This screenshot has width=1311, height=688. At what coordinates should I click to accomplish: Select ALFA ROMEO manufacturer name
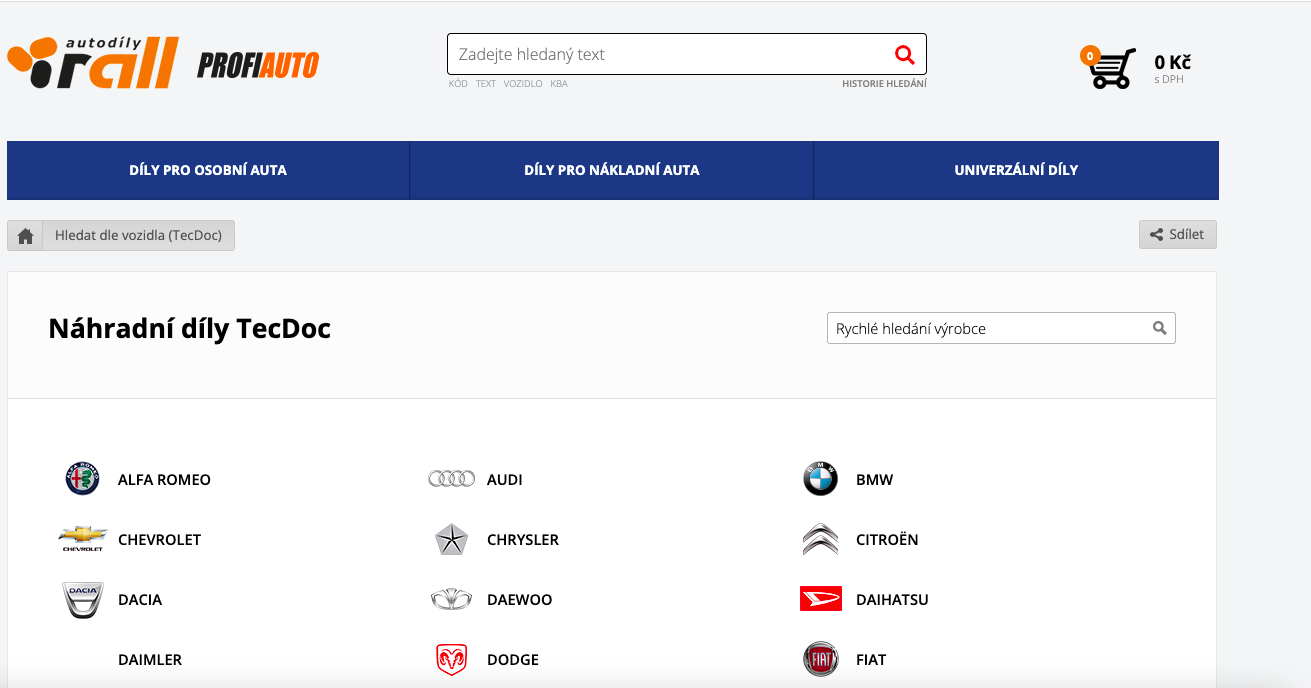[x=164, y=480]
